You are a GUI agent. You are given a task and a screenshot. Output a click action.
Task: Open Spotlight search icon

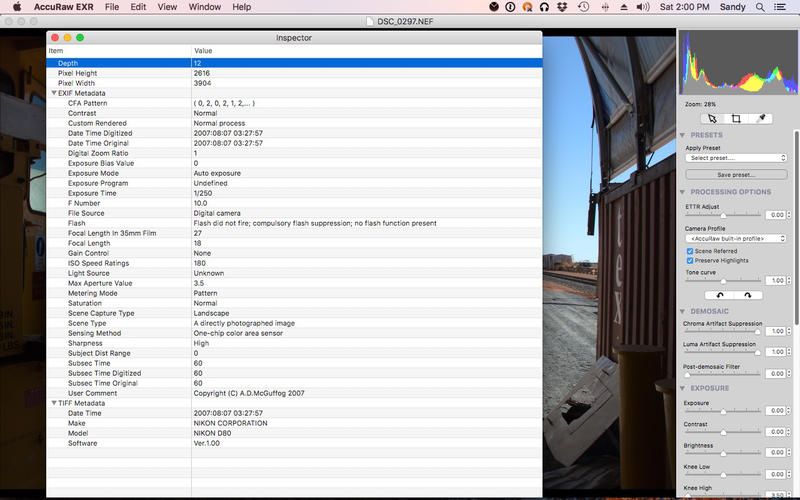[760, 7]
